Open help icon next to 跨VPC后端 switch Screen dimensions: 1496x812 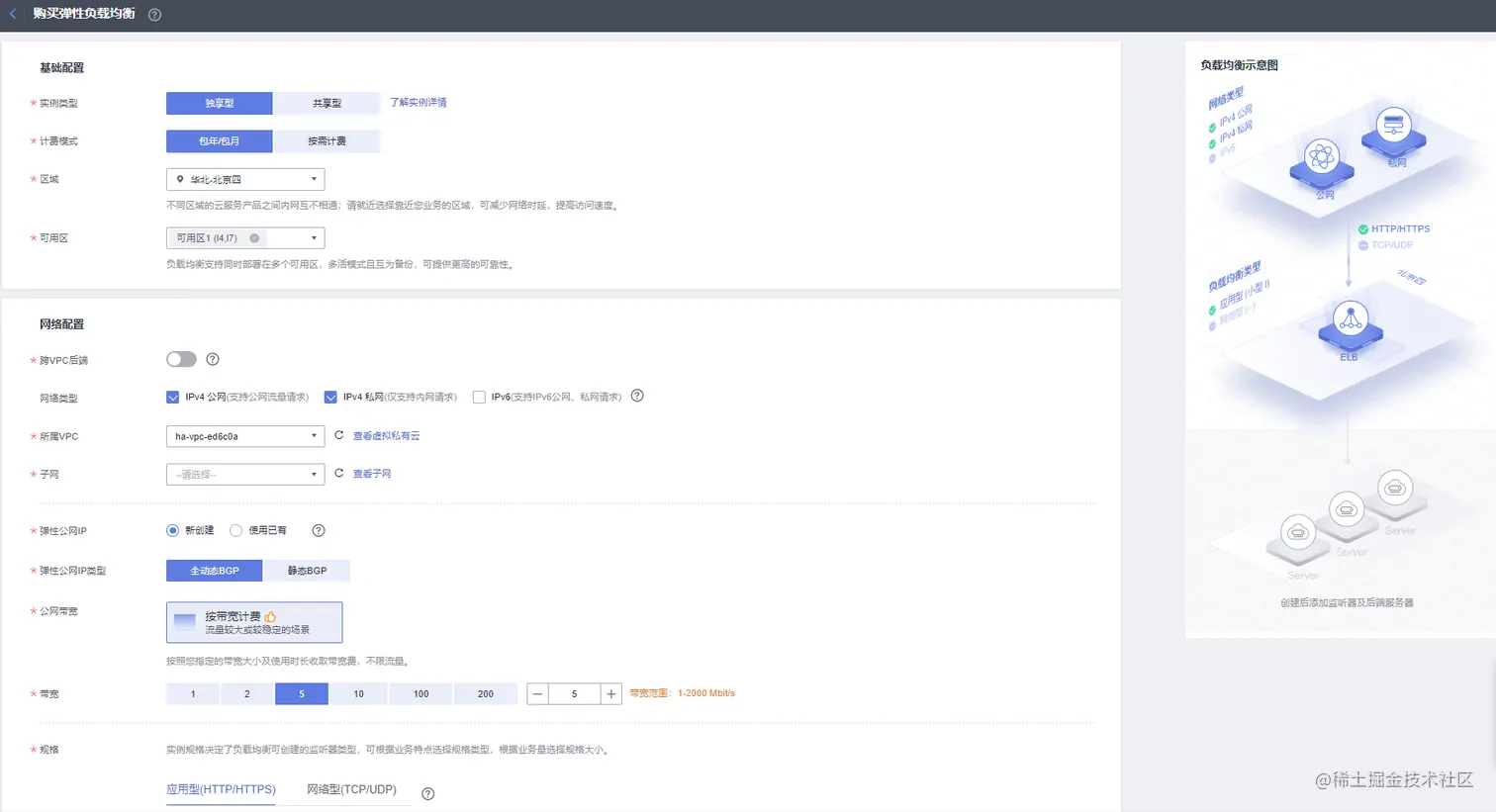[x=213, y=359]
